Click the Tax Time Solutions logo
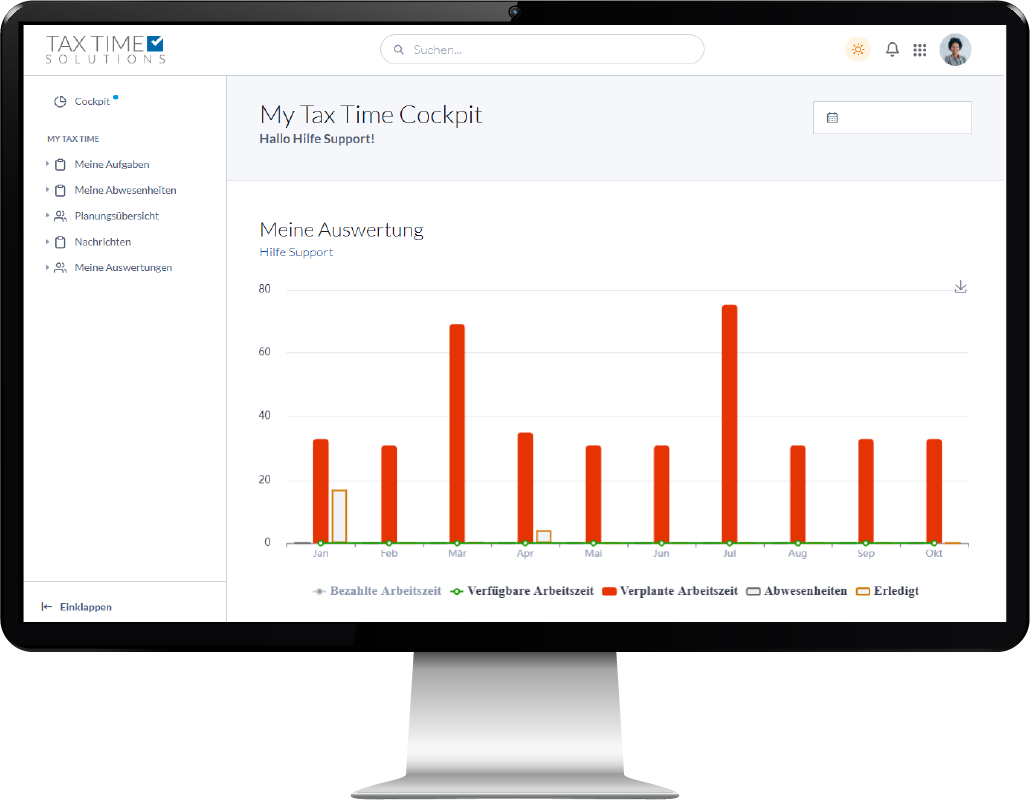Viewport: 1030px width, 800px height. [105, 49]
